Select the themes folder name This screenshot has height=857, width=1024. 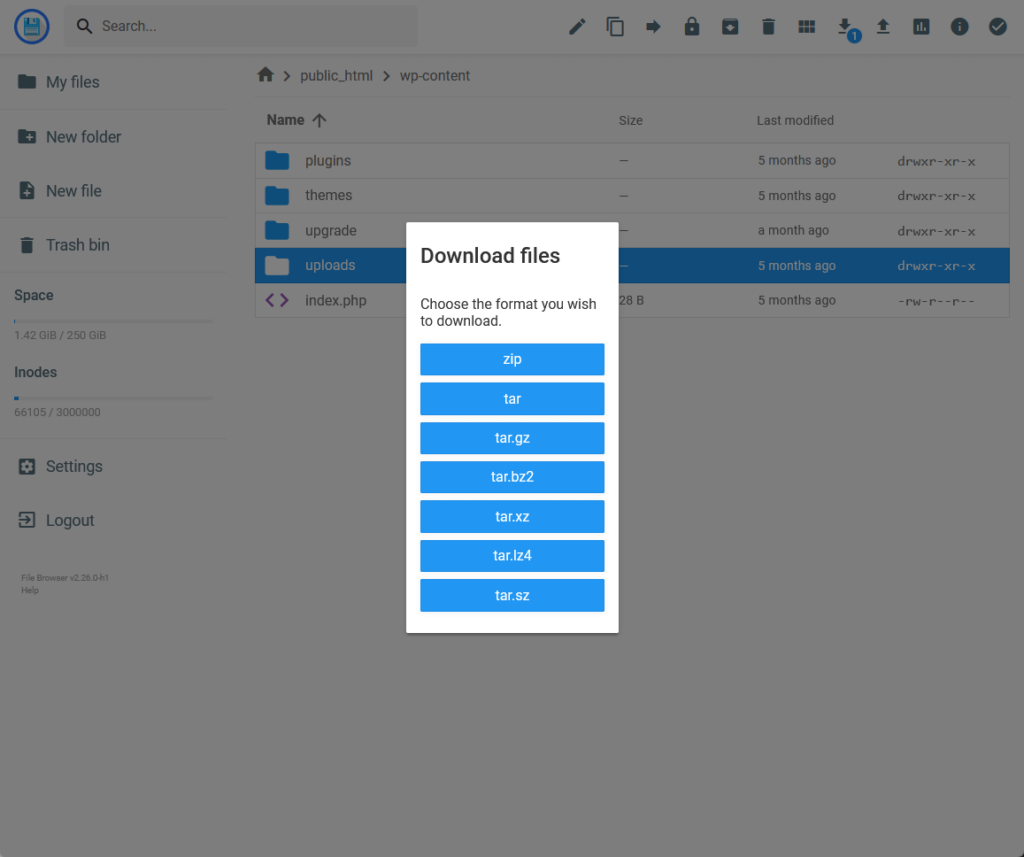[x=328, y=195]
